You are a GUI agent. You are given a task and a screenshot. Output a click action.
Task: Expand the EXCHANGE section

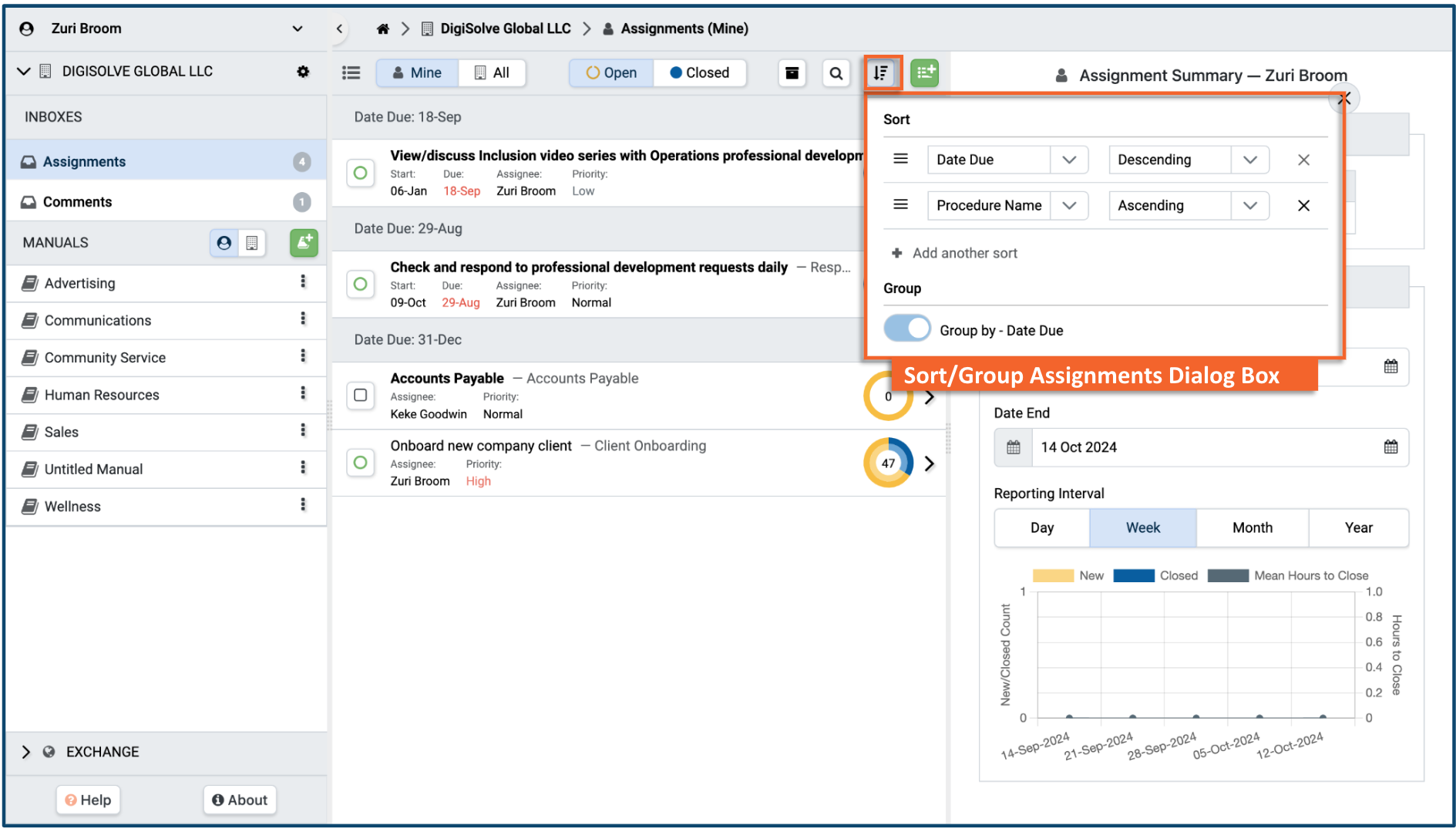tap(26, 752)
